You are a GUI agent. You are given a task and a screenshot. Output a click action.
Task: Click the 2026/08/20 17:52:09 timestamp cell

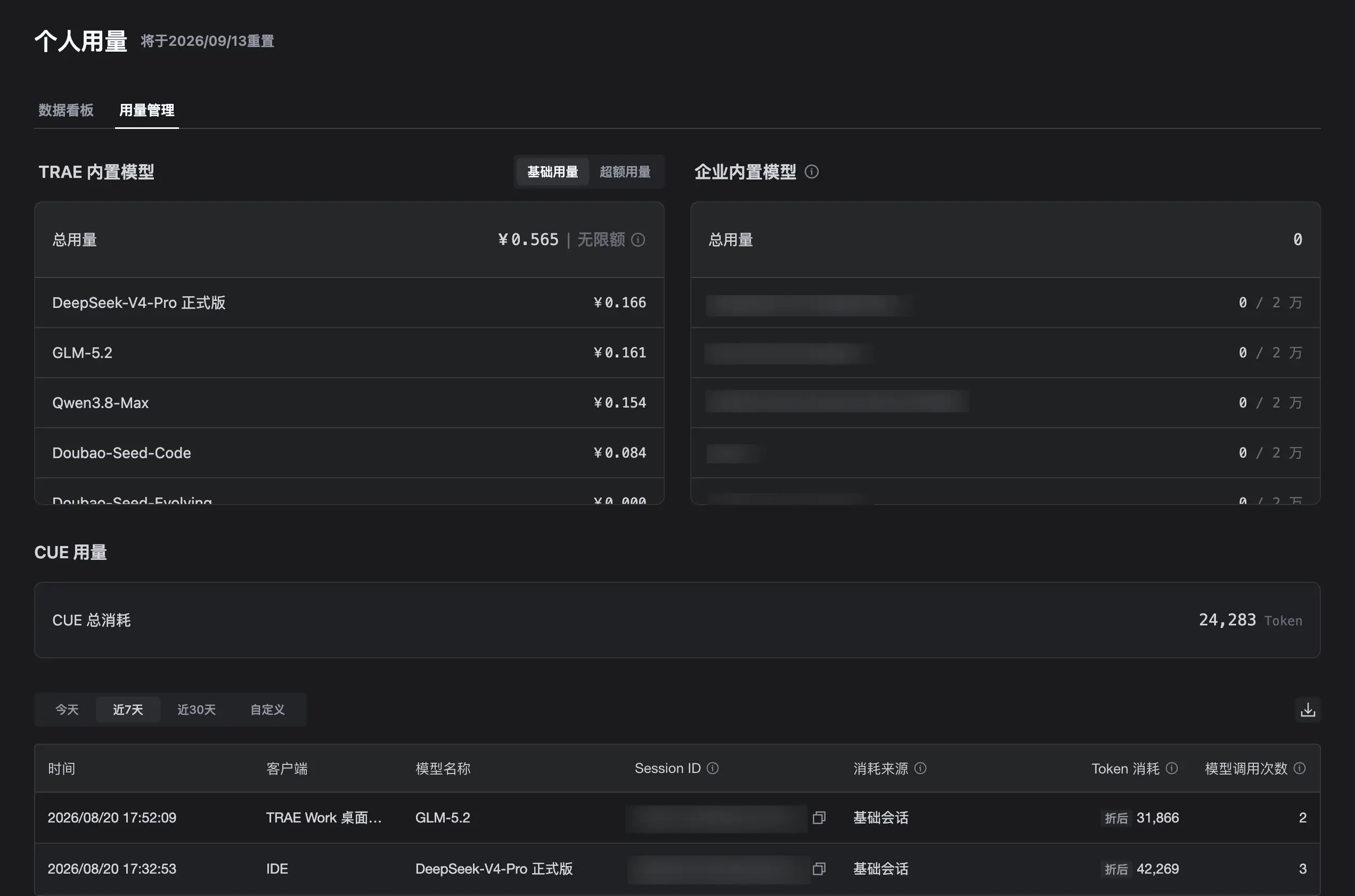[112, 818]
